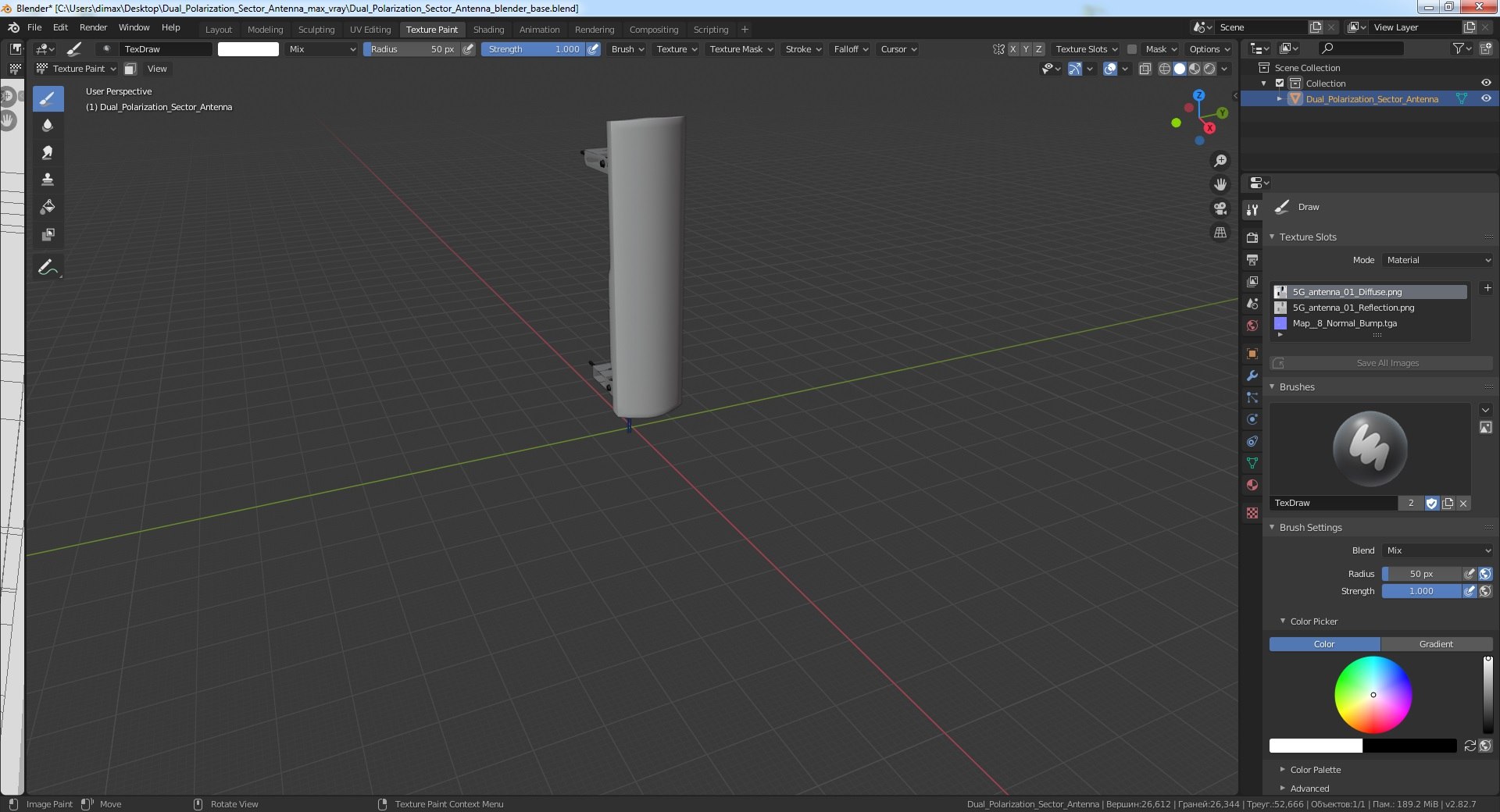
Task: Click the Zoom viewport icon
Action: coord(1220,161)
